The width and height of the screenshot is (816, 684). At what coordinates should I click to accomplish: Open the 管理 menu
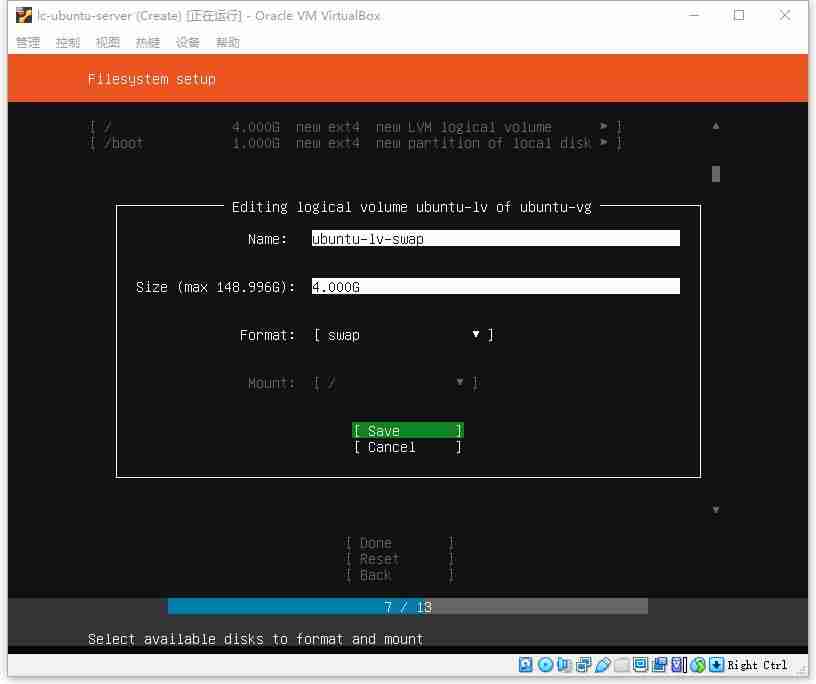click(x=28, y=42)
